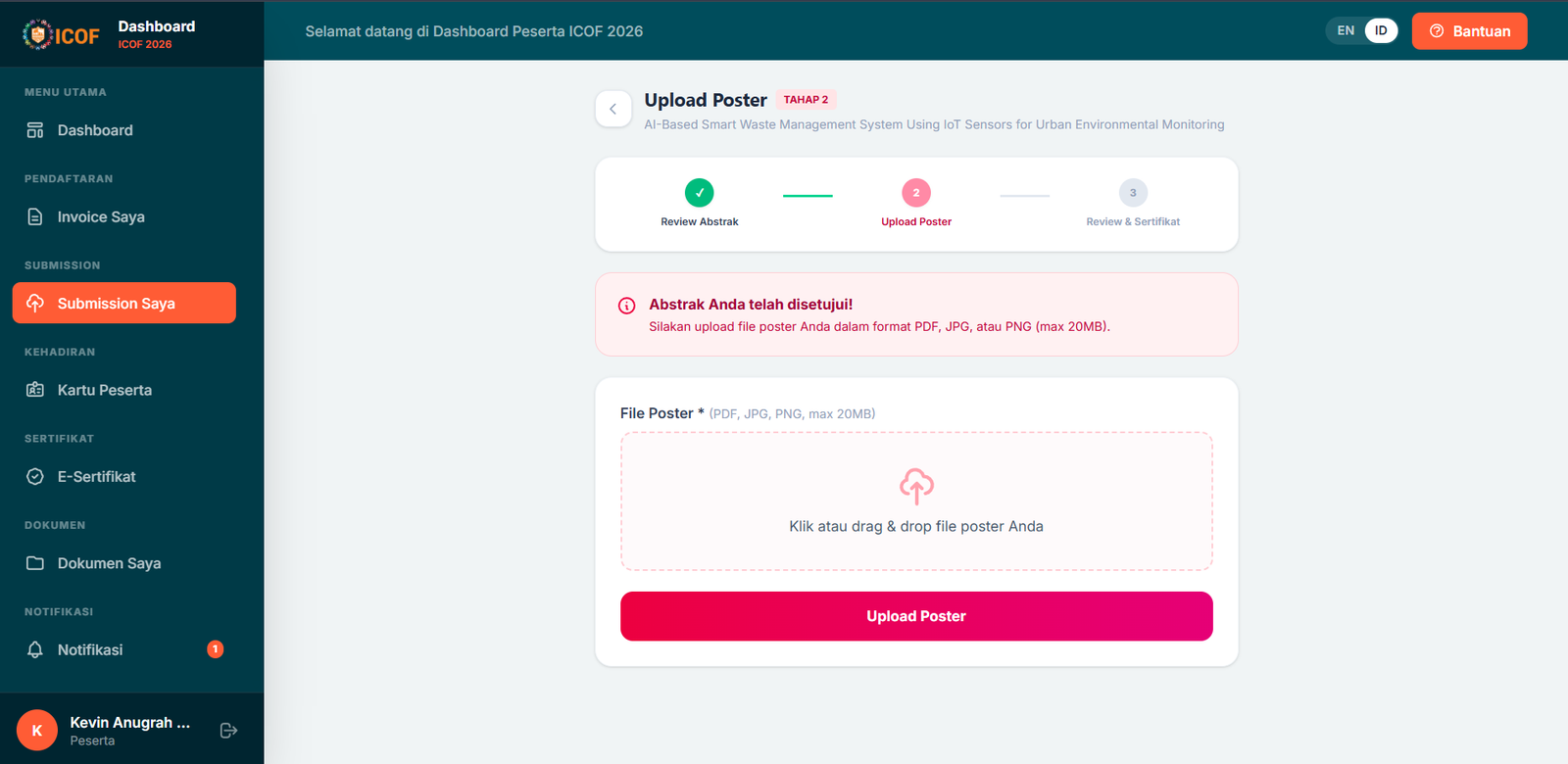Click the Invoice Saya document icon
Image resolution: width=1568 pixels, height=764 pixels.
point(35,217)
